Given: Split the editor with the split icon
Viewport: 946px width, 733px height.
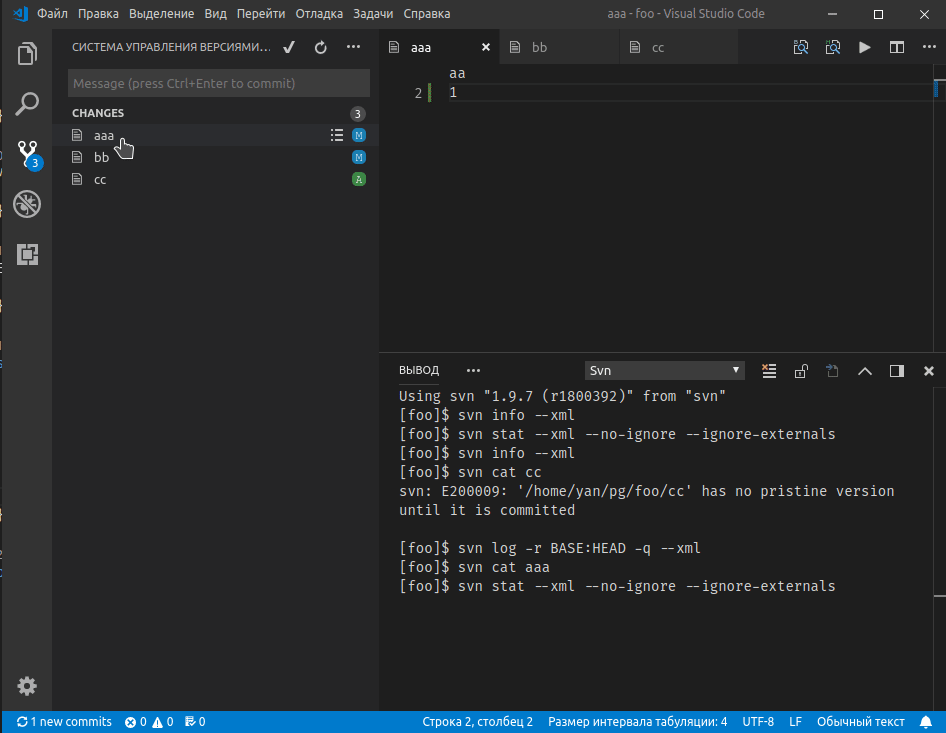Looking at the screenshot, I should [897, 47].
